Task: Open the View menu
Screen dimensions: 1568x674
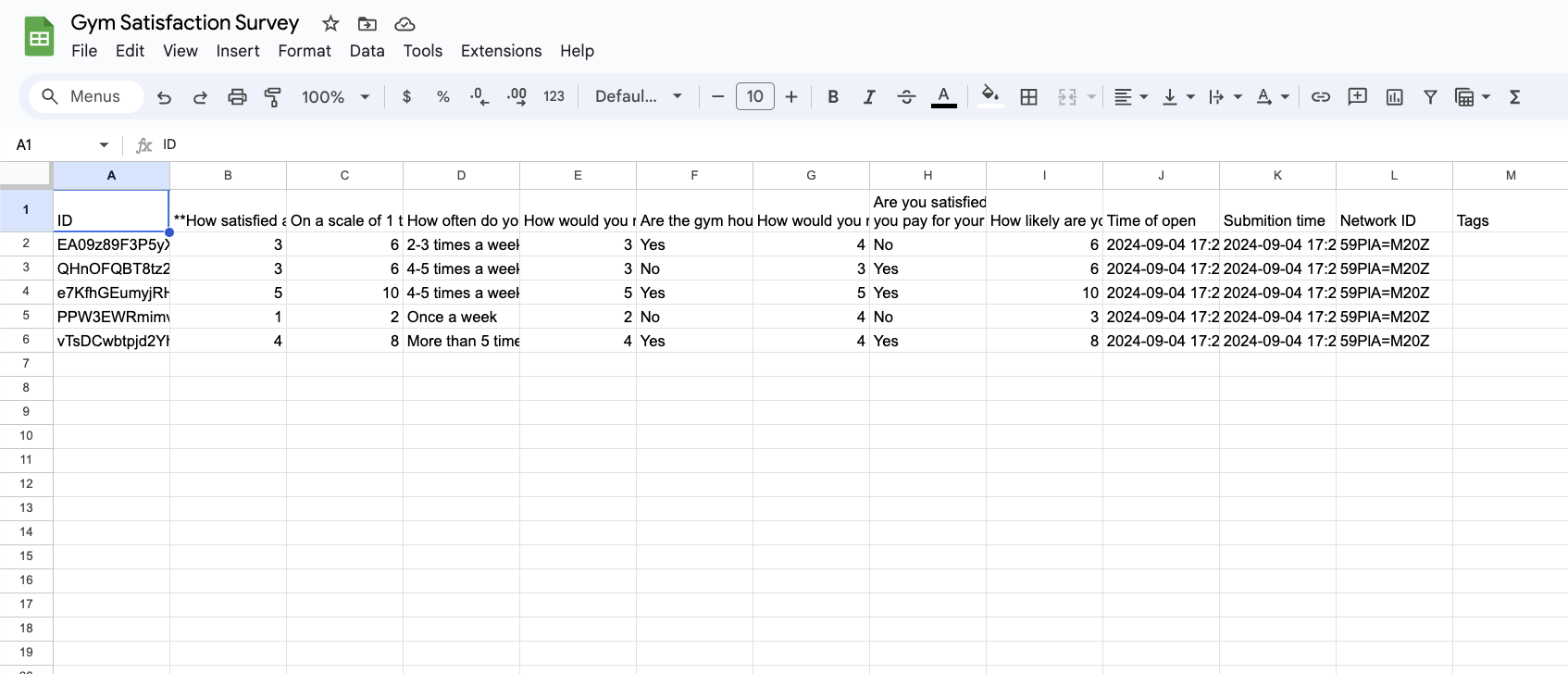Action: (180, 51)
